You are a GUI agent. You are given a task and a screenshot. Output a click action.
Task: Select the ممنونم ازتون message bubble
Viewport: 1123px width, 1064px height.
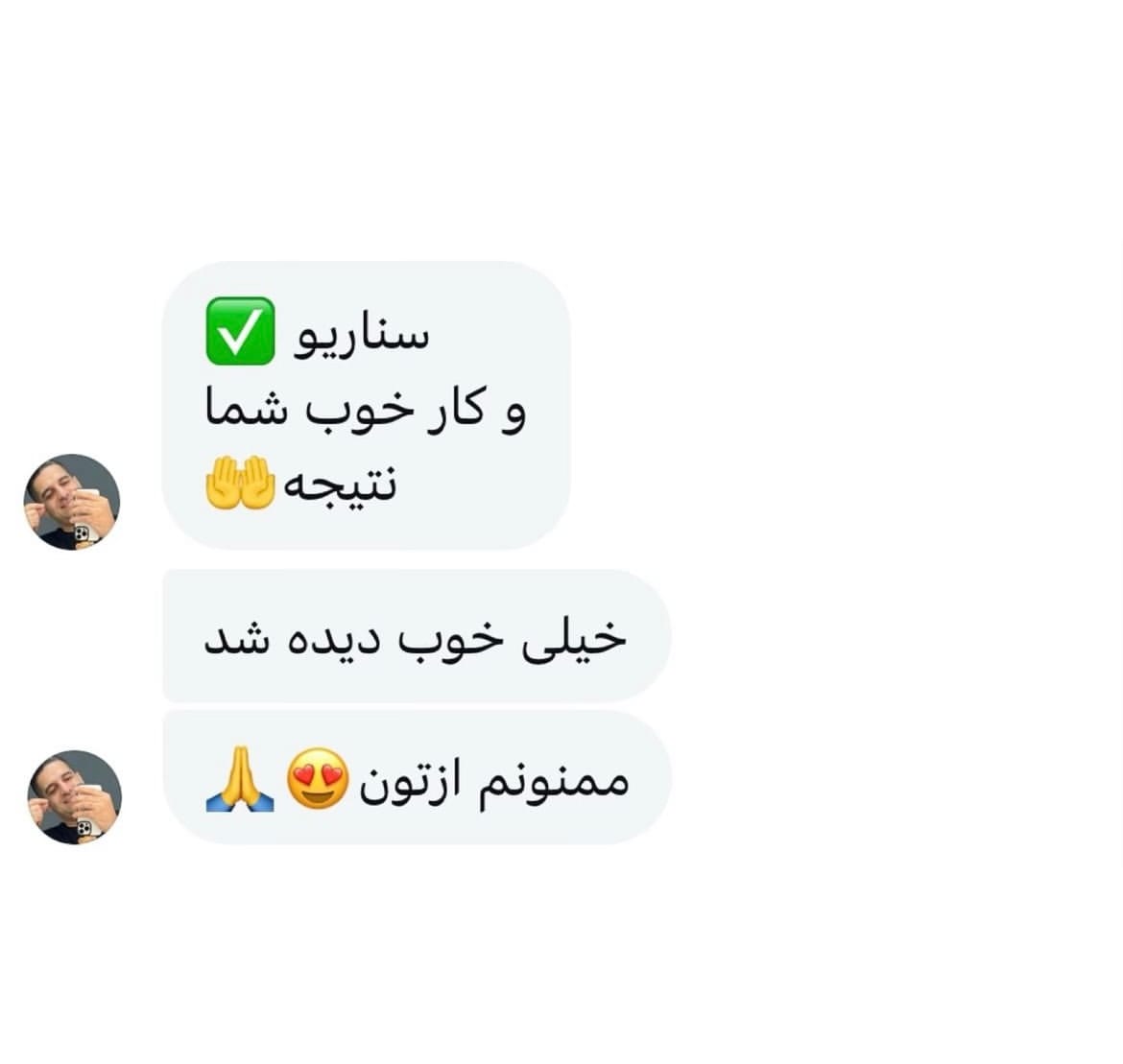point(418,777)
